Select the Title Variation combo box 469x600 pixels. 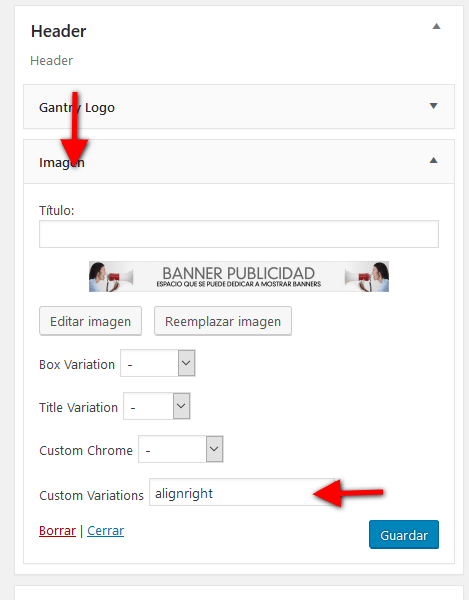point(156,406)
